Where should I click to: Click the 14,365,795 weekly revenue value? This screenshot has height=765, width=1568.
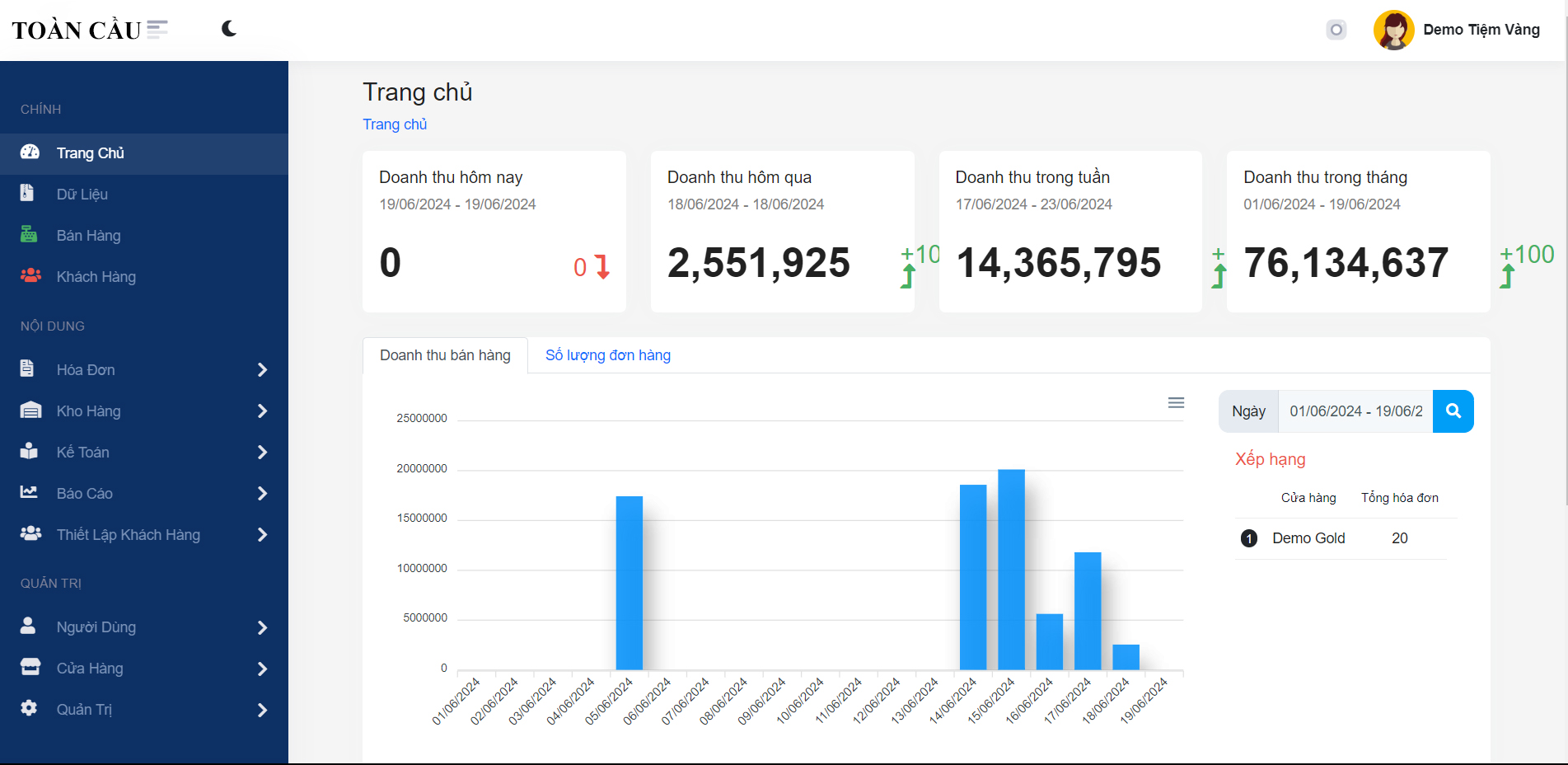point(1059,263)
